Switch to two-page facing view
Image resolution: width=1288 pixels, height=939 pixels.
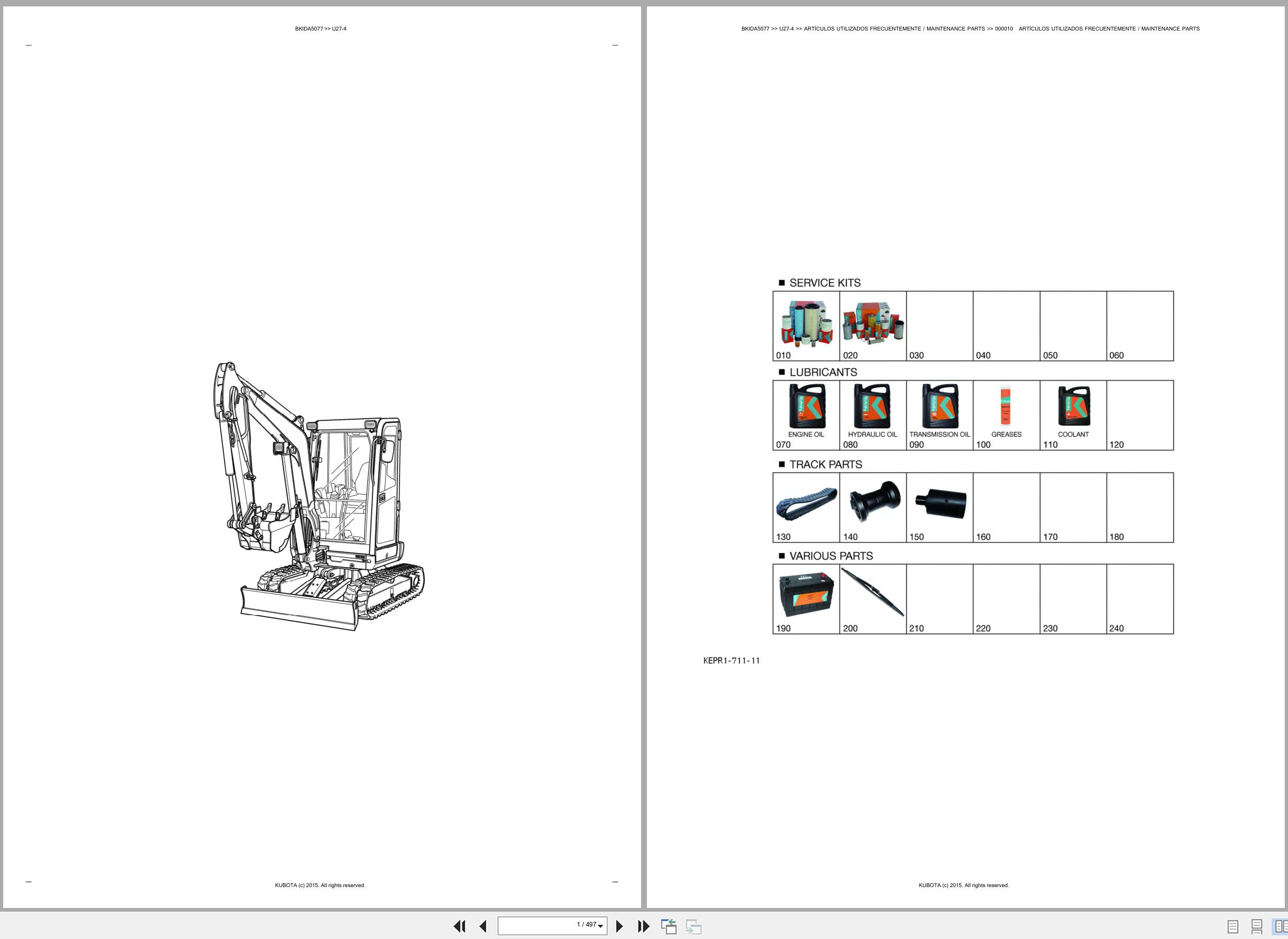[x=1281, y=927]
